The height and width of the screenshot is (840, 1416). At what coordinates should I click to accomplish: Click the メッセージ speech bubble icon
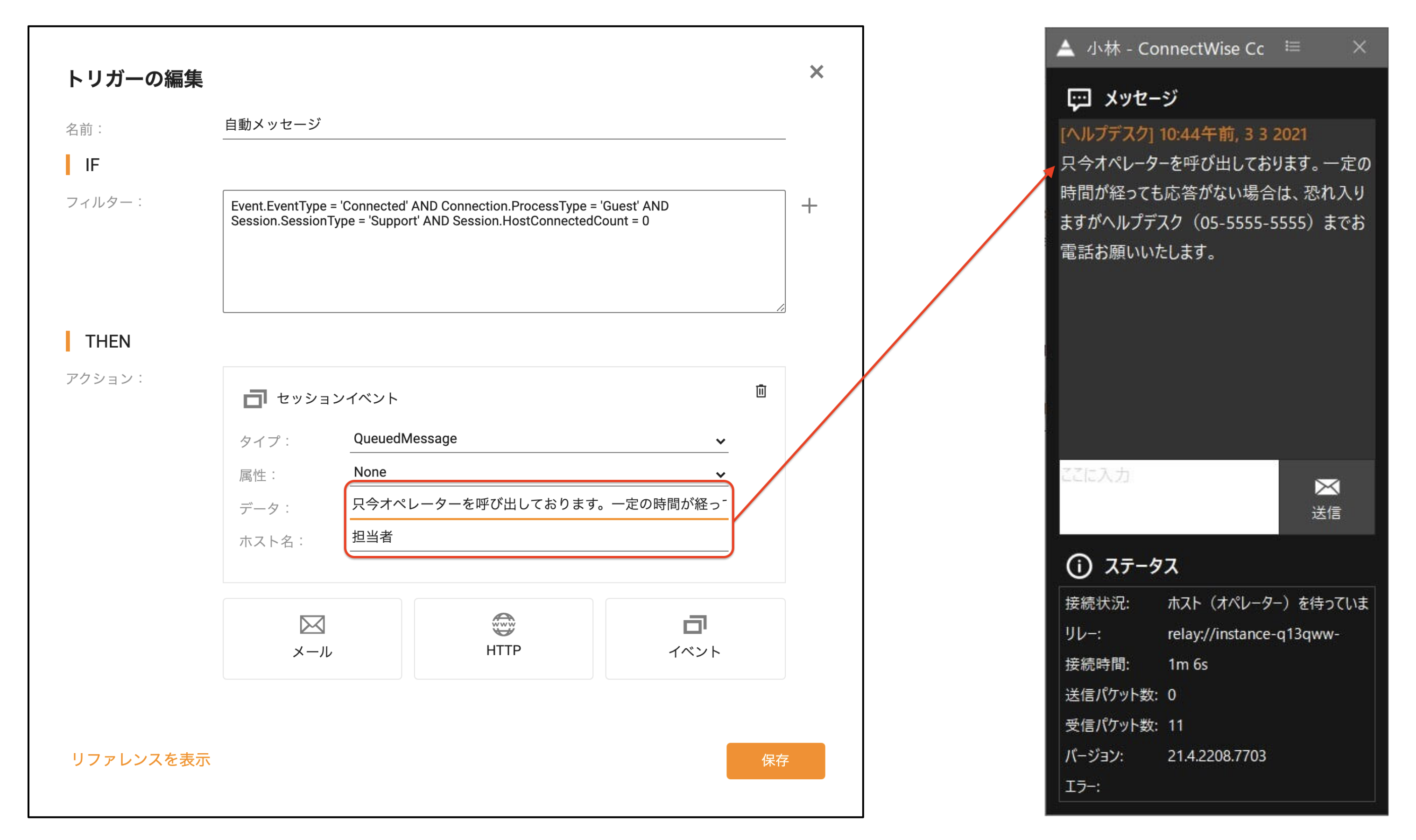coord(1078,98)
